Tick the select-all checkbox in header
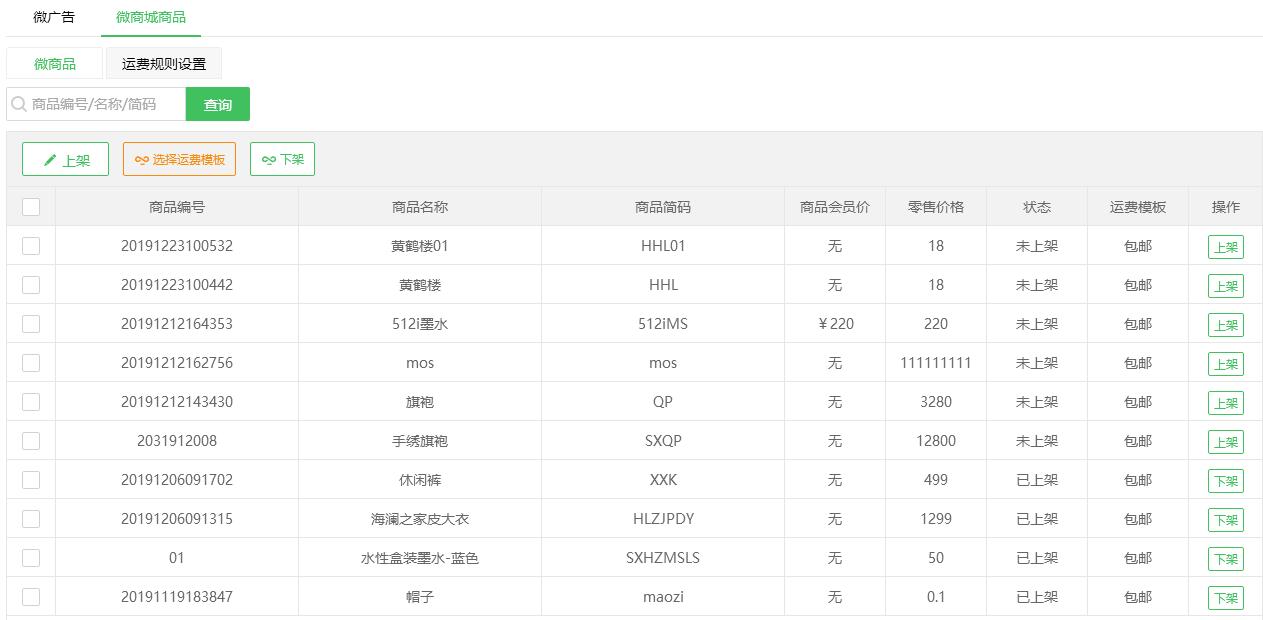Image resolution: width=1263 pixels, height=620 pixels. [31, 207]
